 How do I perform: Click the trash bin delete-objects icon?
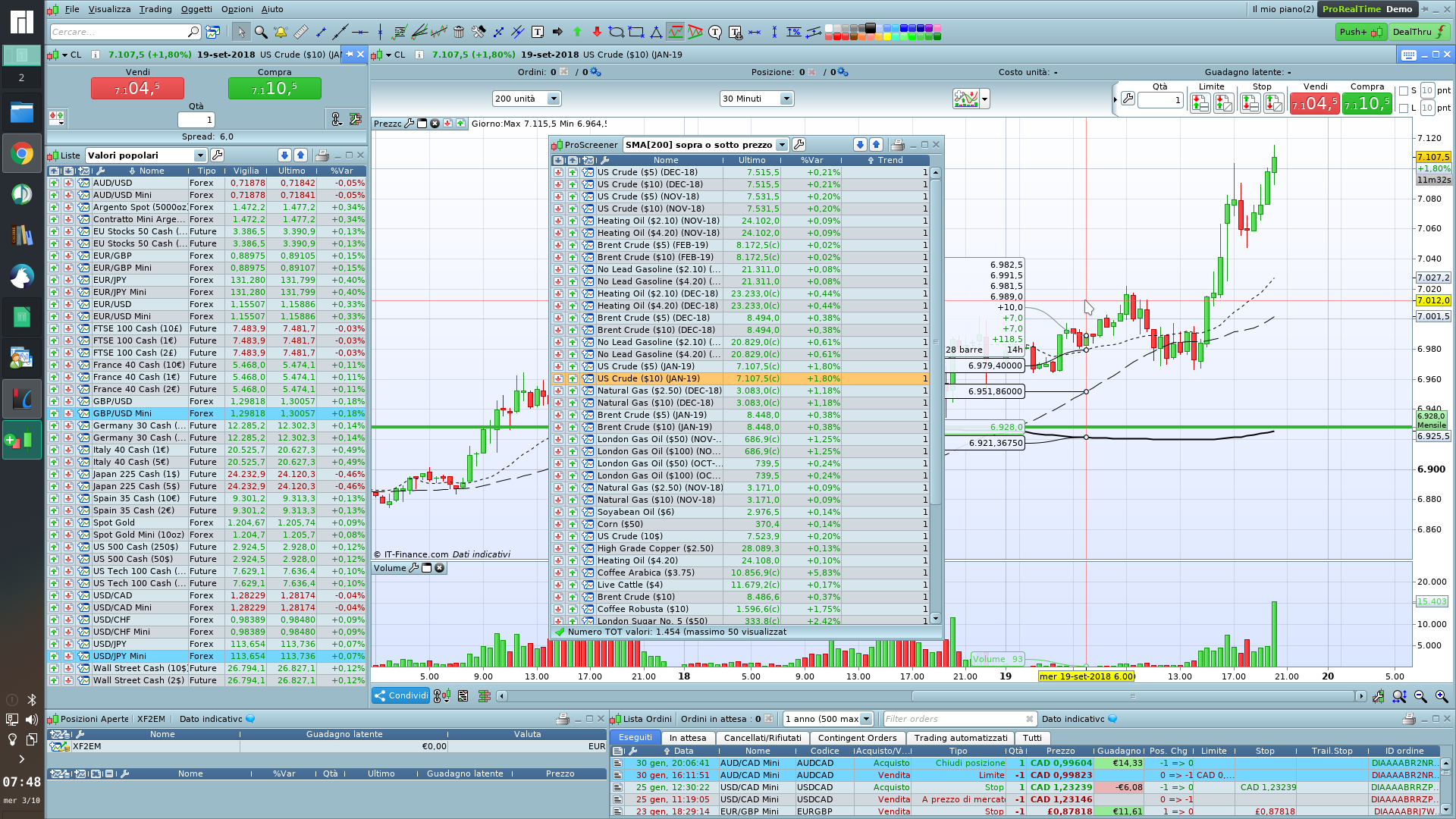coord(459,32)
